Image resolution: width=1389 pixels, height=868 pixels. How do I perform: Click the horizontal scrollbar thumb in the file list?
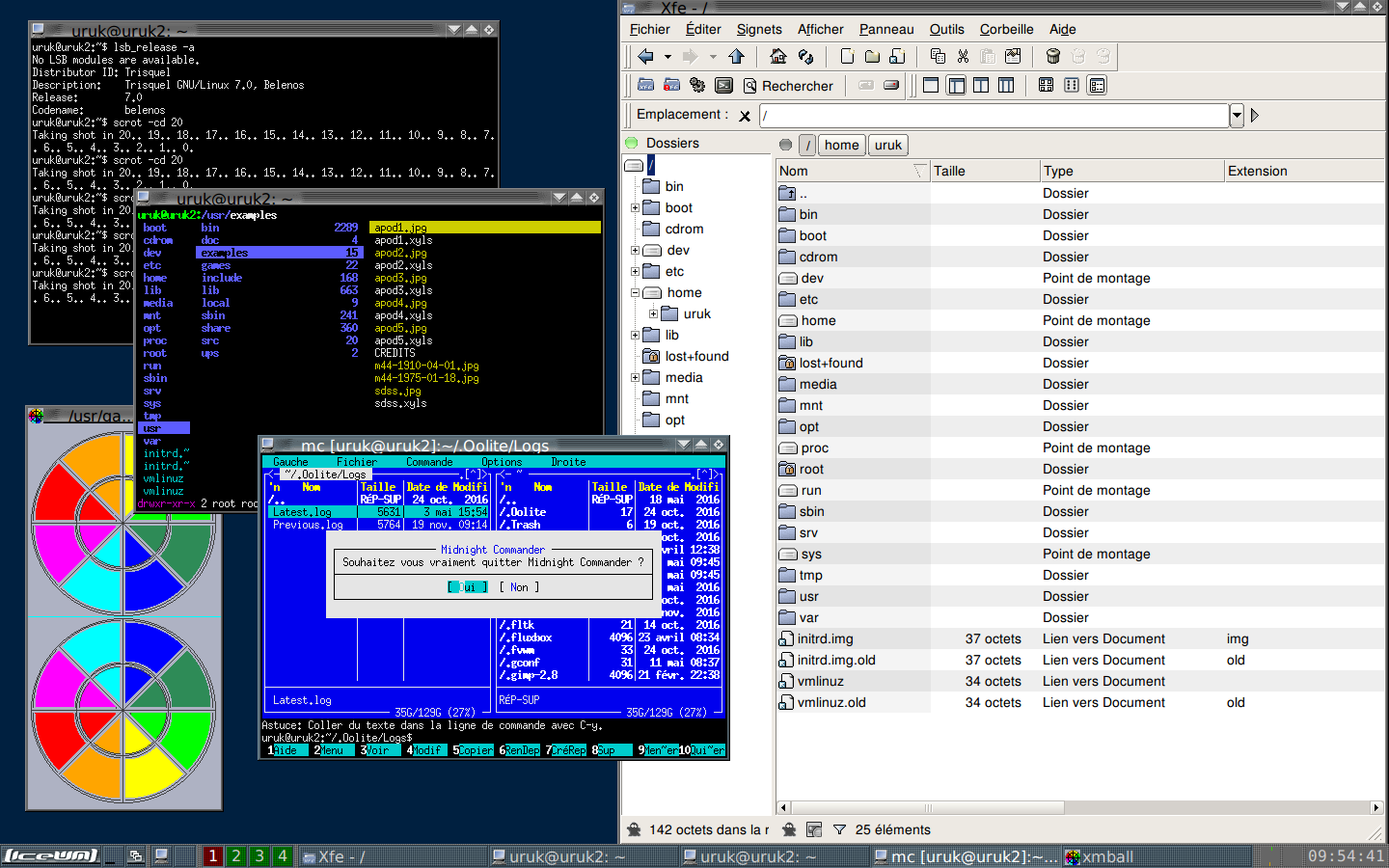tap(928, 807)
